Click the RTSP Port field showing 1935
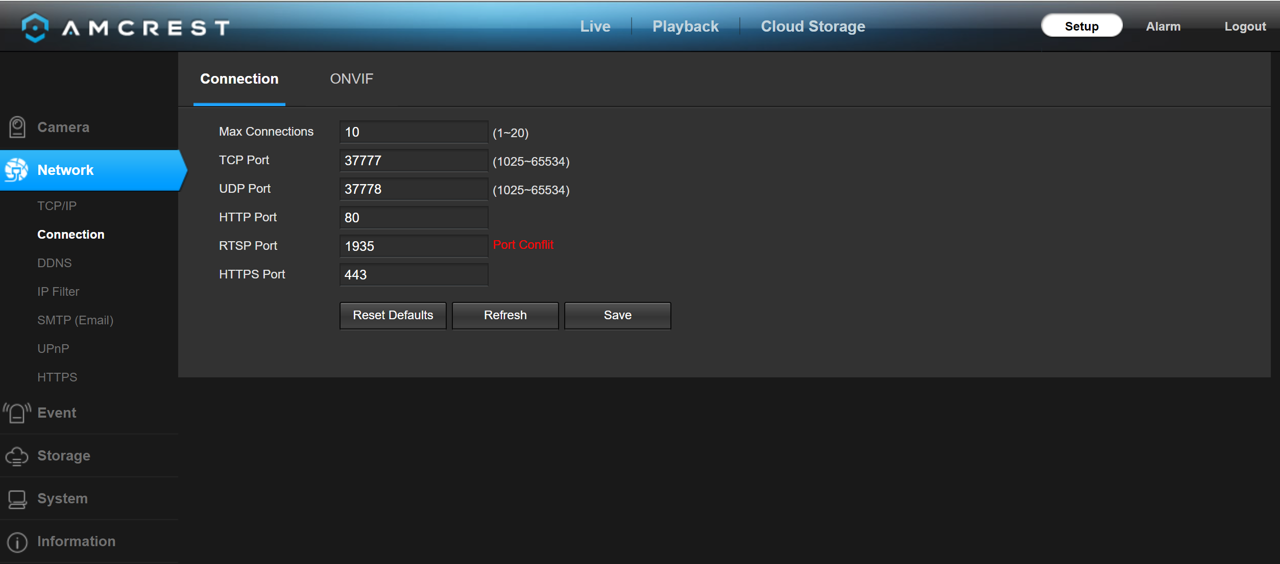The width and height of the screenshot is (1280, 564). click(414, 246)
